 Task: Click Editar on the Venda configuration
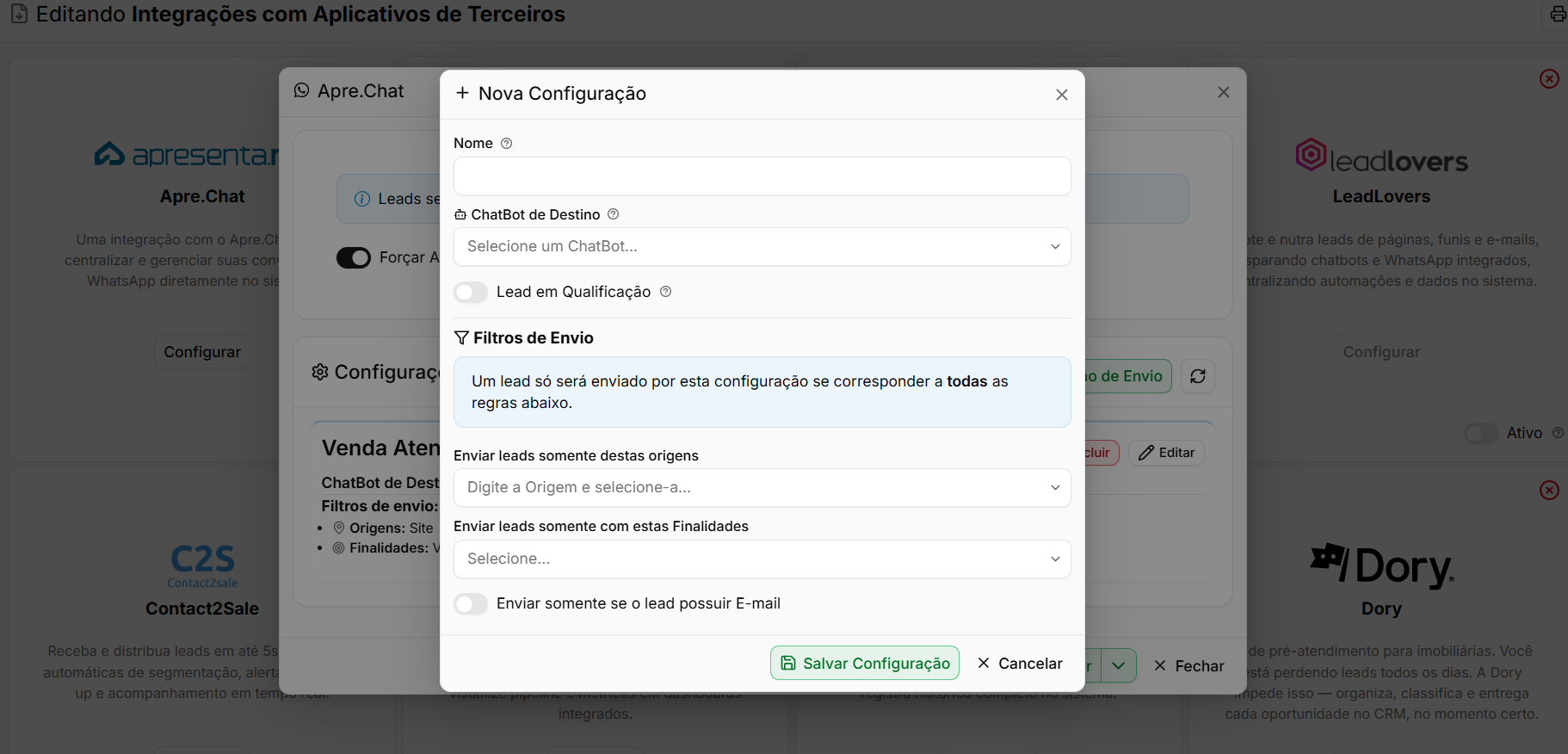tap(1167, 453)
